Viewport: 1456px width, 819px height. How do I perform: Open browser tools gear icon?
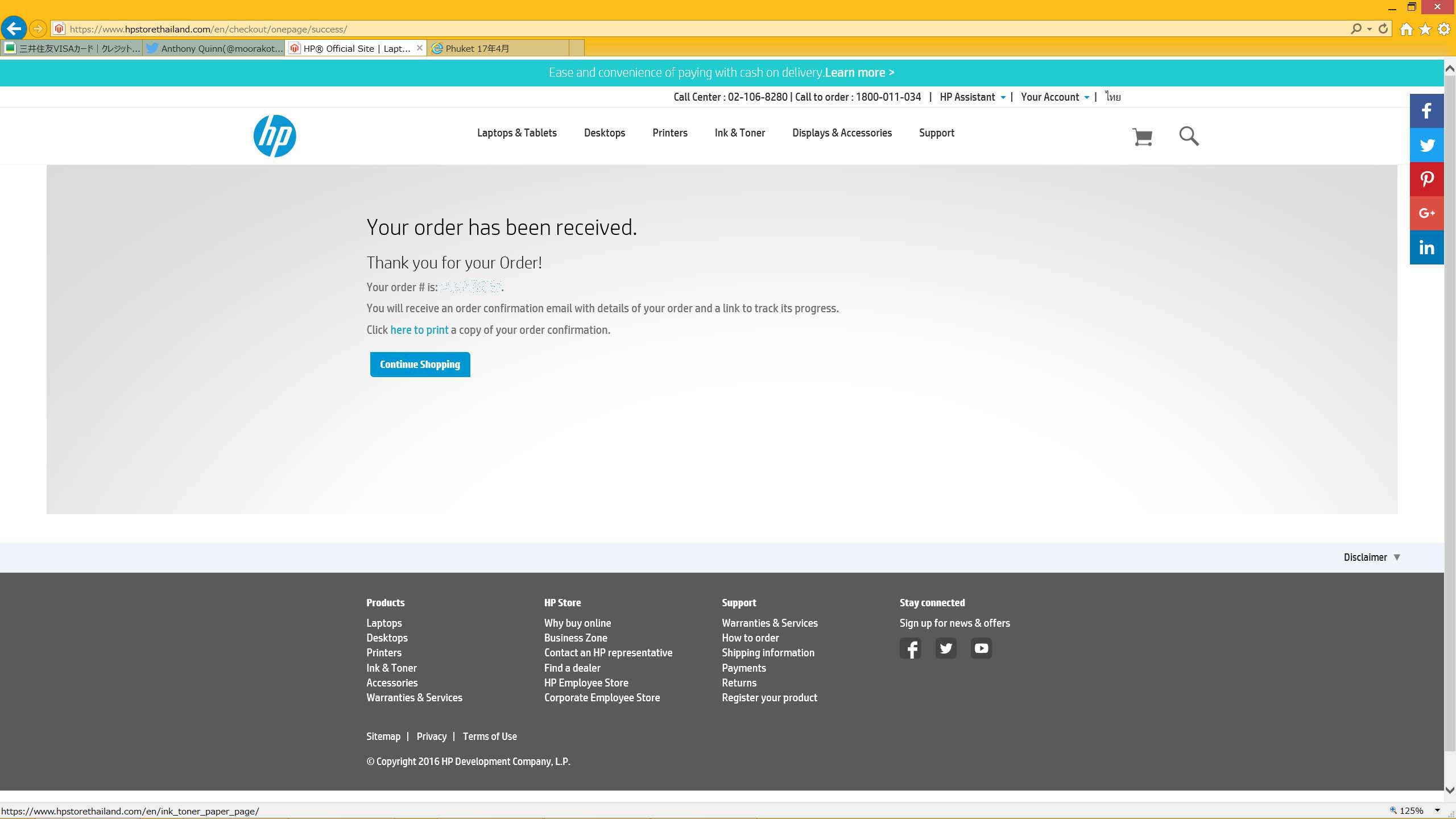point(1443,29)
